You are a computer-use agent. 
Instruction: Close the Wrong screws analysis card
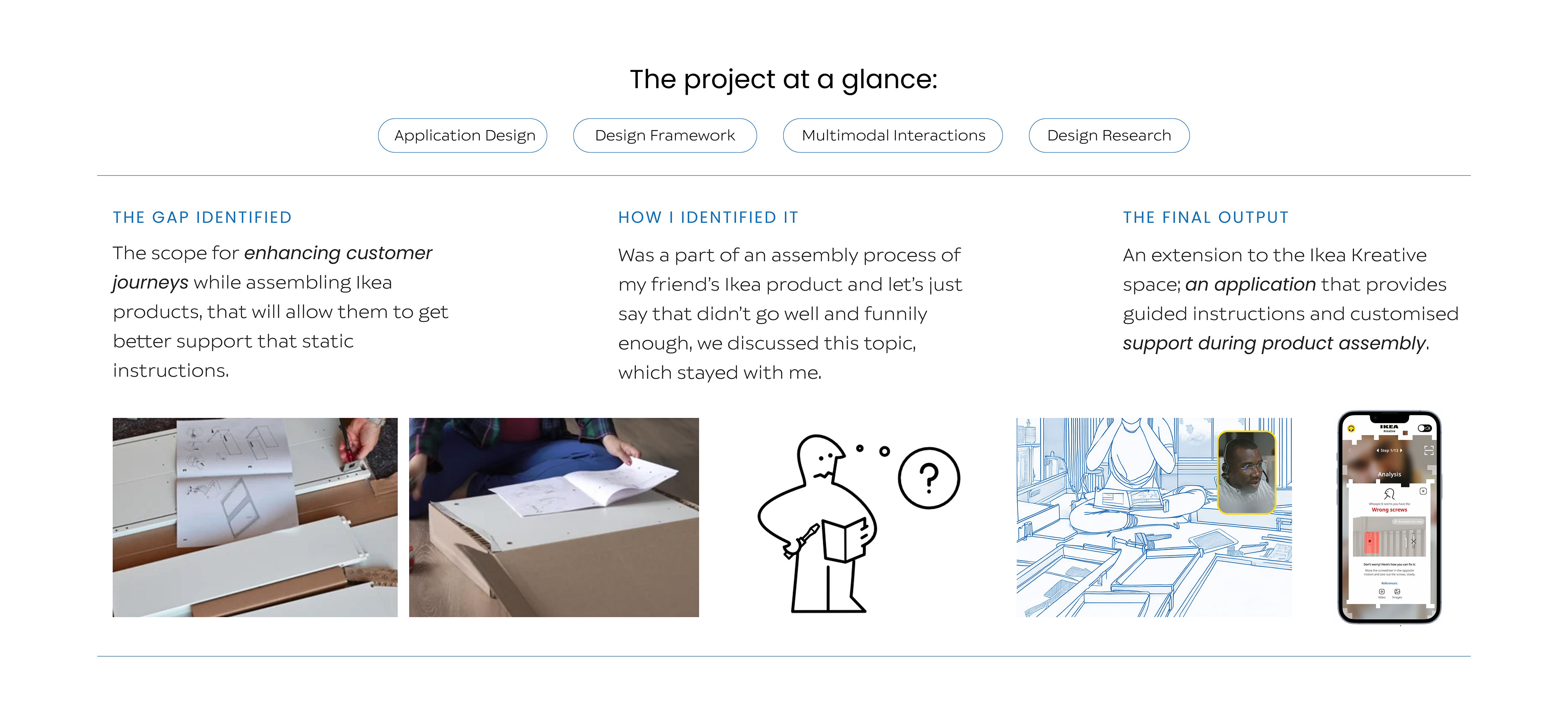click(x=1423, y=491)
